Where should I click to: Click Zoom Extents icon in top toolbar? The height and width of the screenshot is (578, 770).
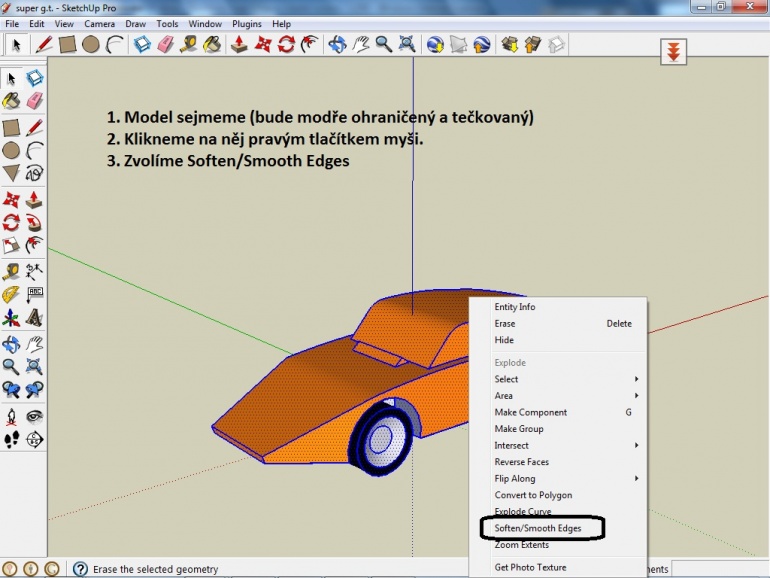click(407, 44)
